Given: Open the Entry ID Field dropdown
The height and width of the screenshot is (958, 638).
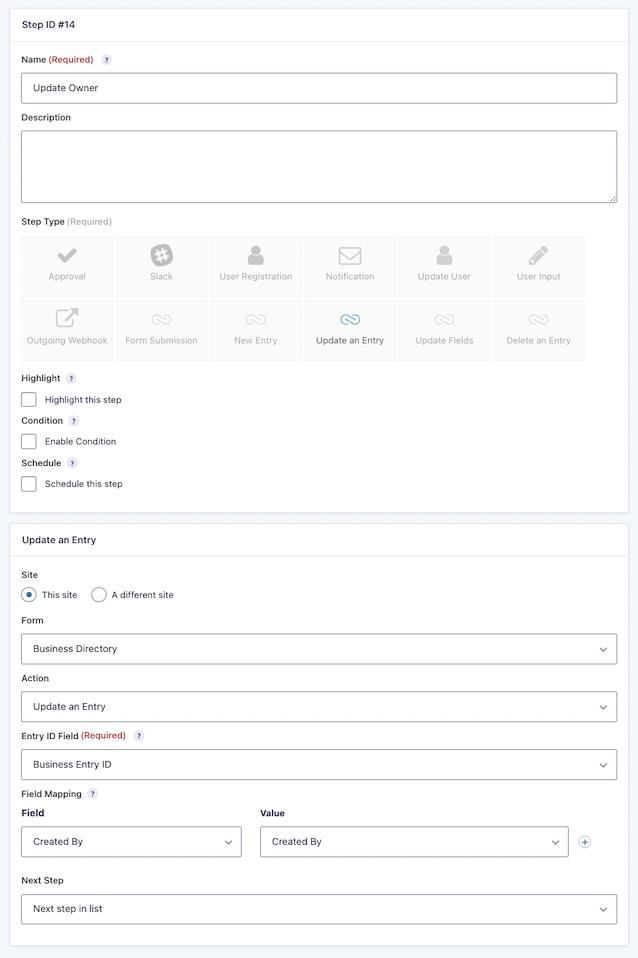Looking at the screenshot, I should click(318, 765).
